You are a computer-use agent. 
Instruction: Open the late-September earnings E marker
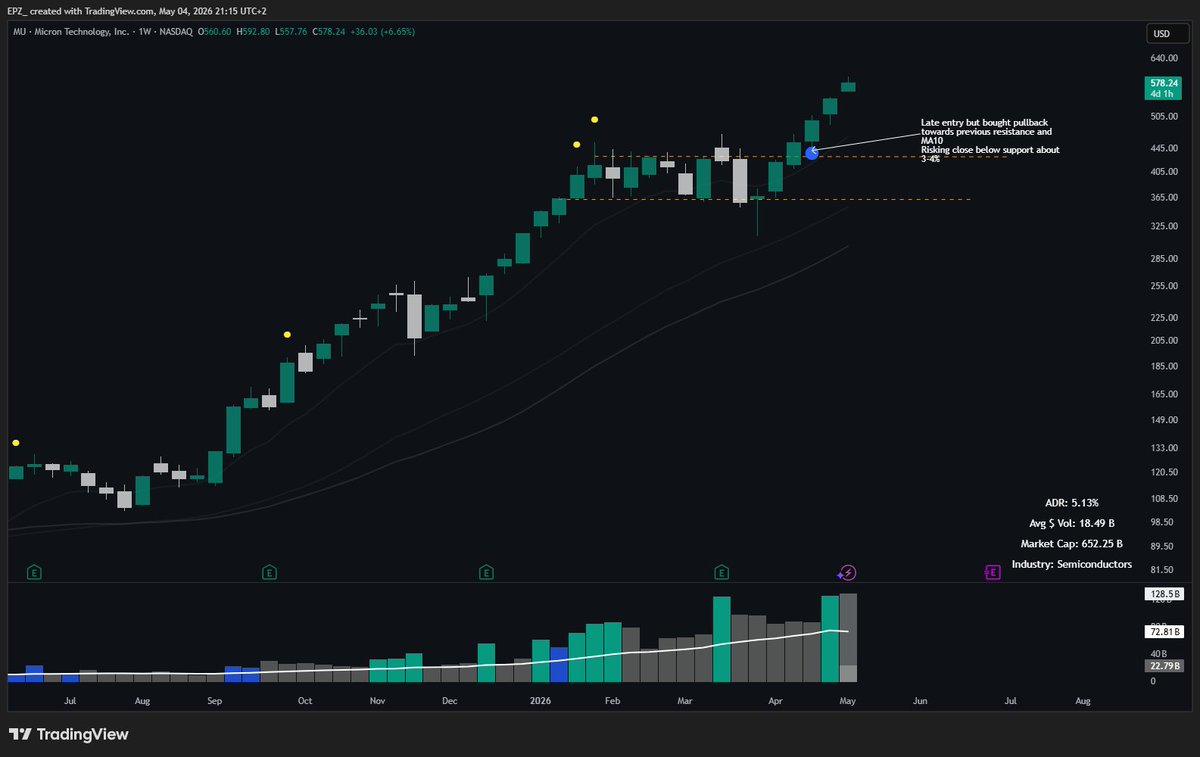pos(269,573)
